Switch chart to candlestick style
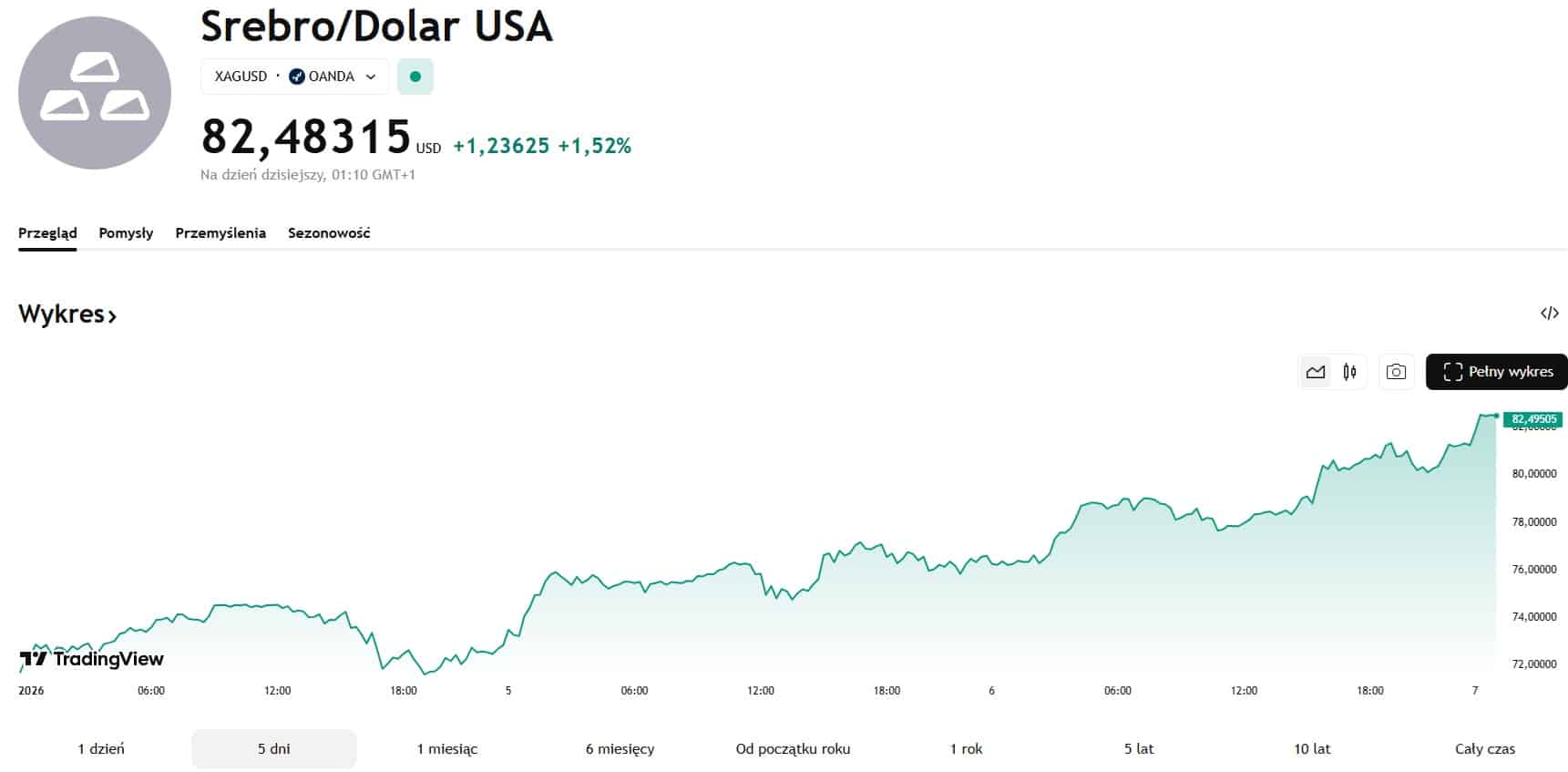The image size is (1568, 772). point(1349,372)
